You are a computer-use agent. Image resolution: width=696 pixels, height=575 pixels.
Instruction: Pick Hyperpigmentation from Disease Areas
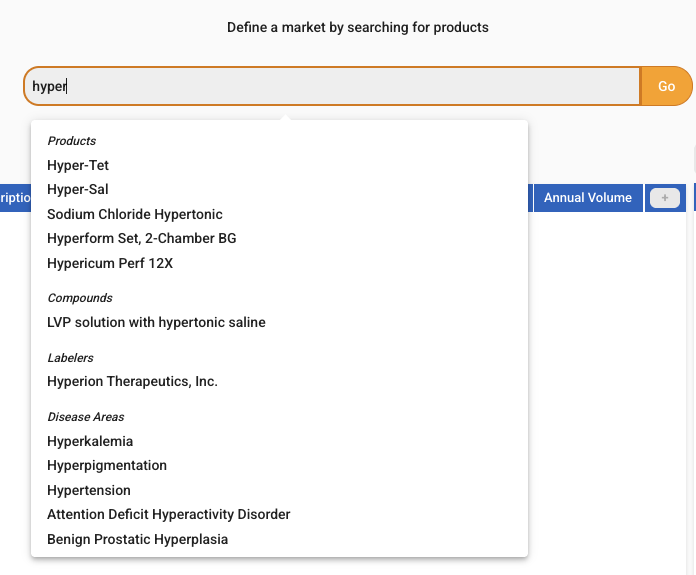107,466
